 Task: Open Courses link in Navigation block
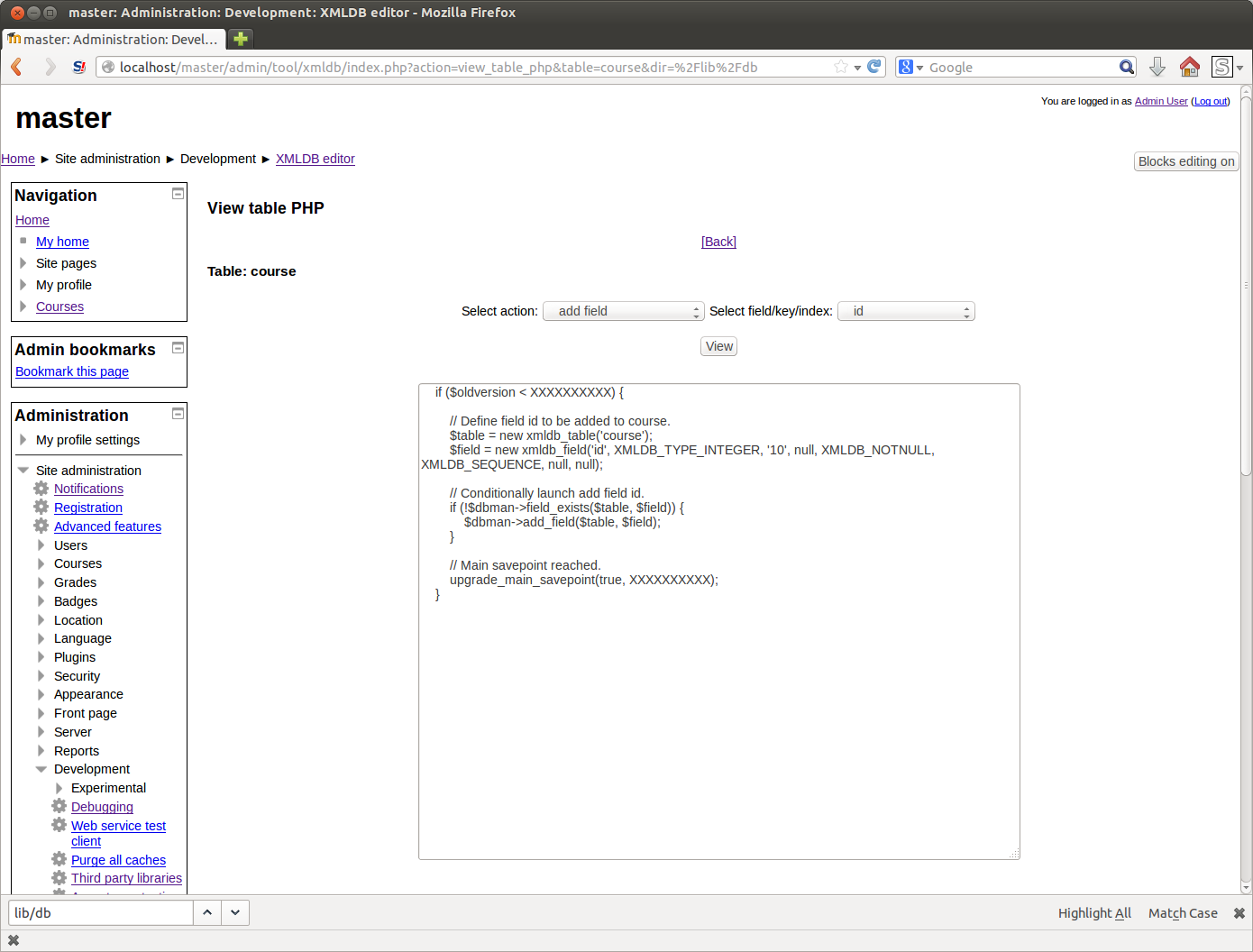click(59, 307)
